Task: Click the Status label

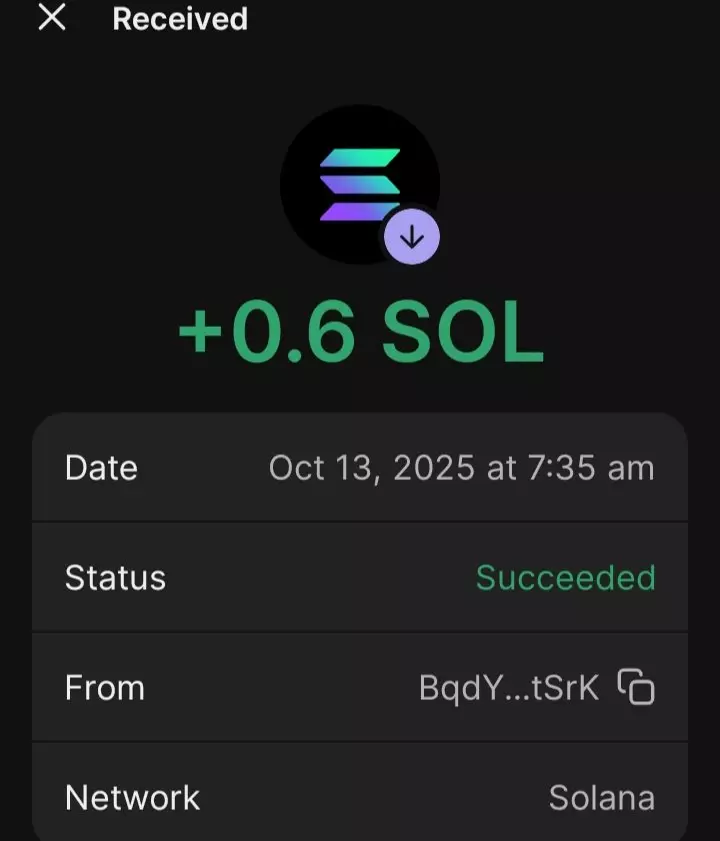Action: click(115, 578)
